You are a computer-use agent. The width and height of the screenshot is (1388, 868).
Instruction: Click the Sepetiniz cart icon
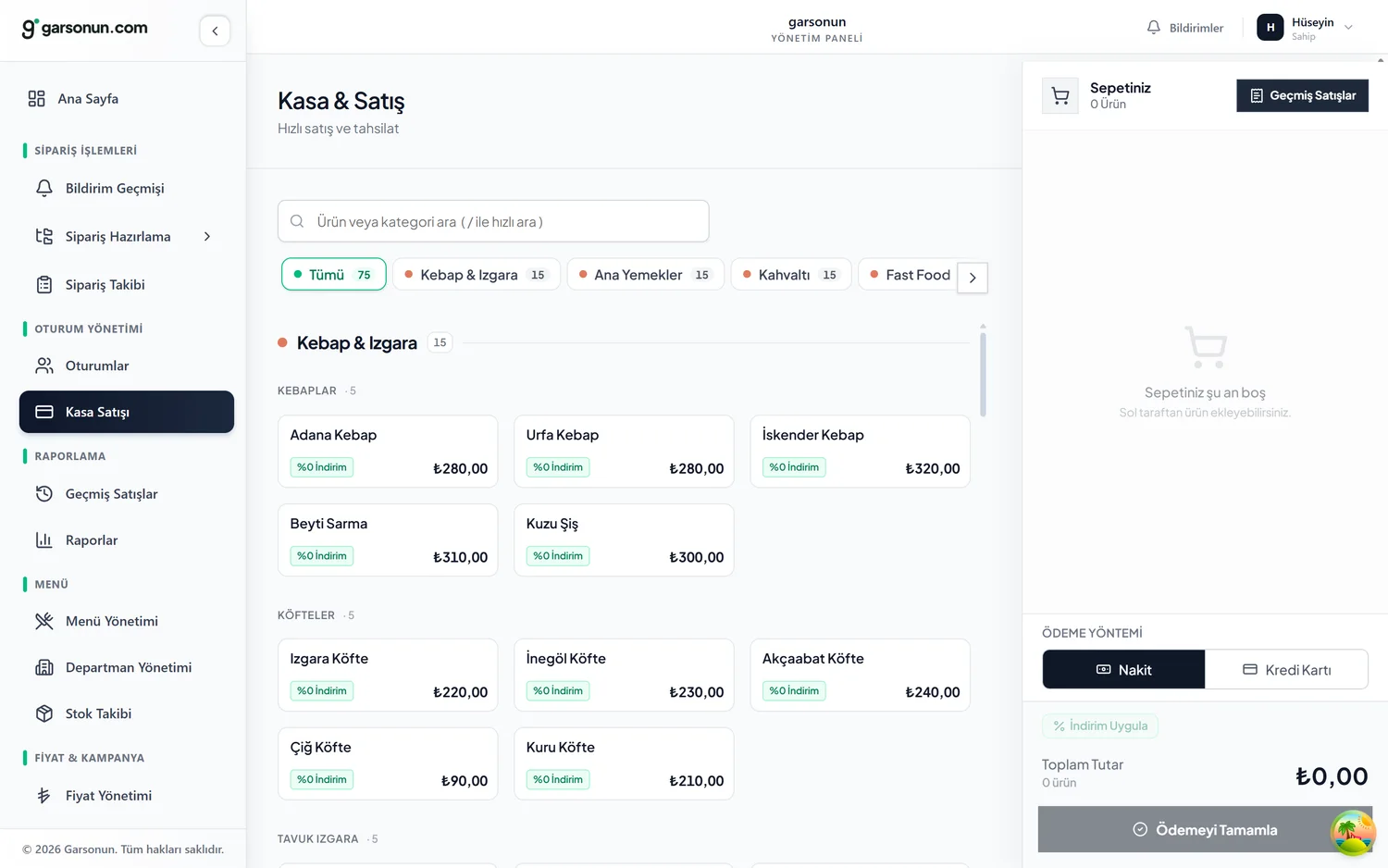point(1060,95)
